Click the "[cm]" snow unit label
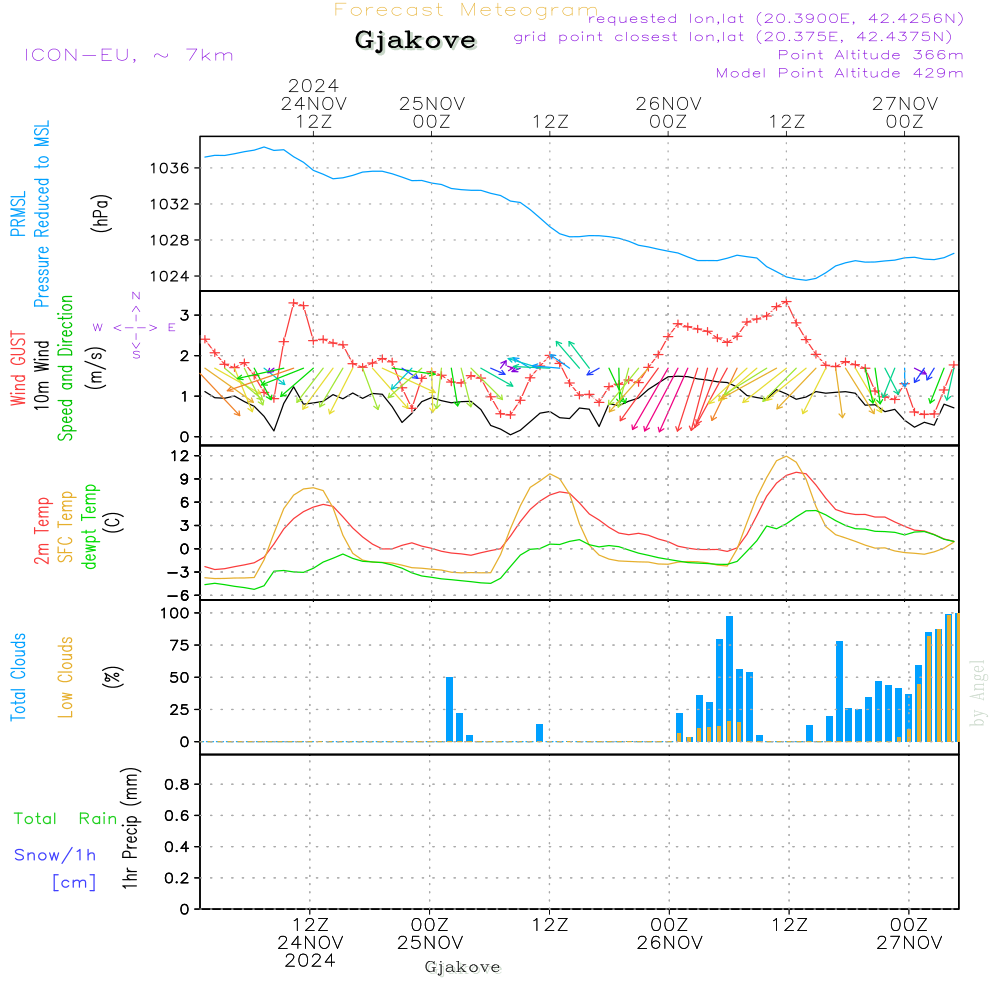The width and height of the screenshot is (1000, 1000). 74,883
